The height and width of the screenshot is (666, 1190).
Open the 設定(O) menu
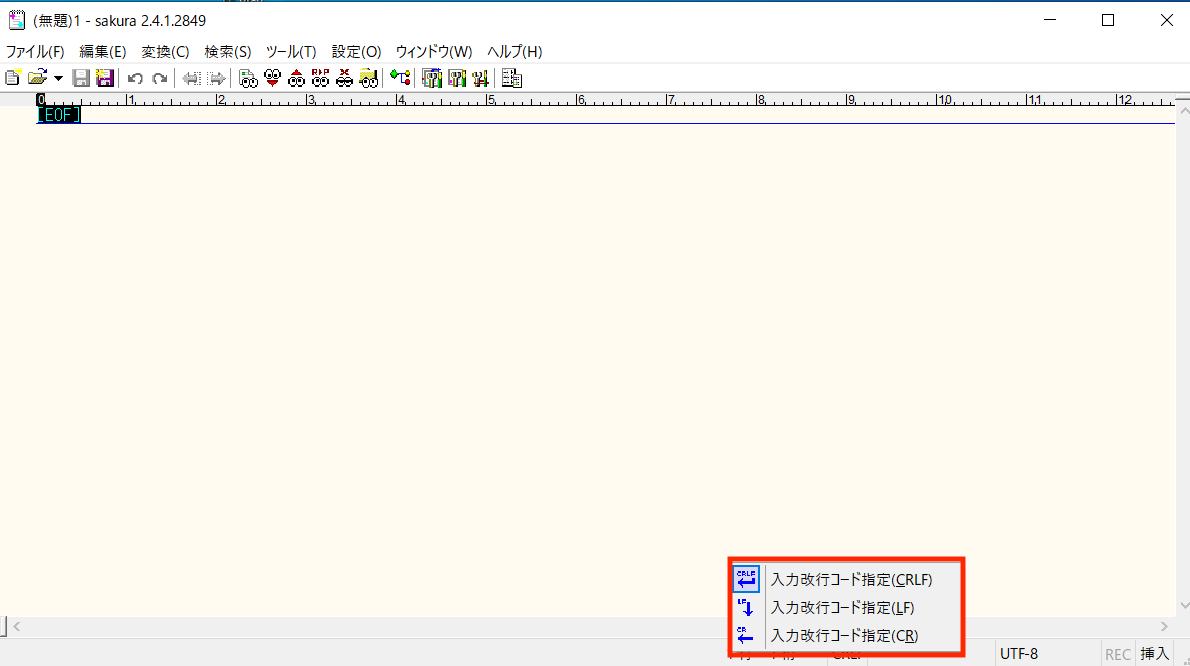coord(356,52)
